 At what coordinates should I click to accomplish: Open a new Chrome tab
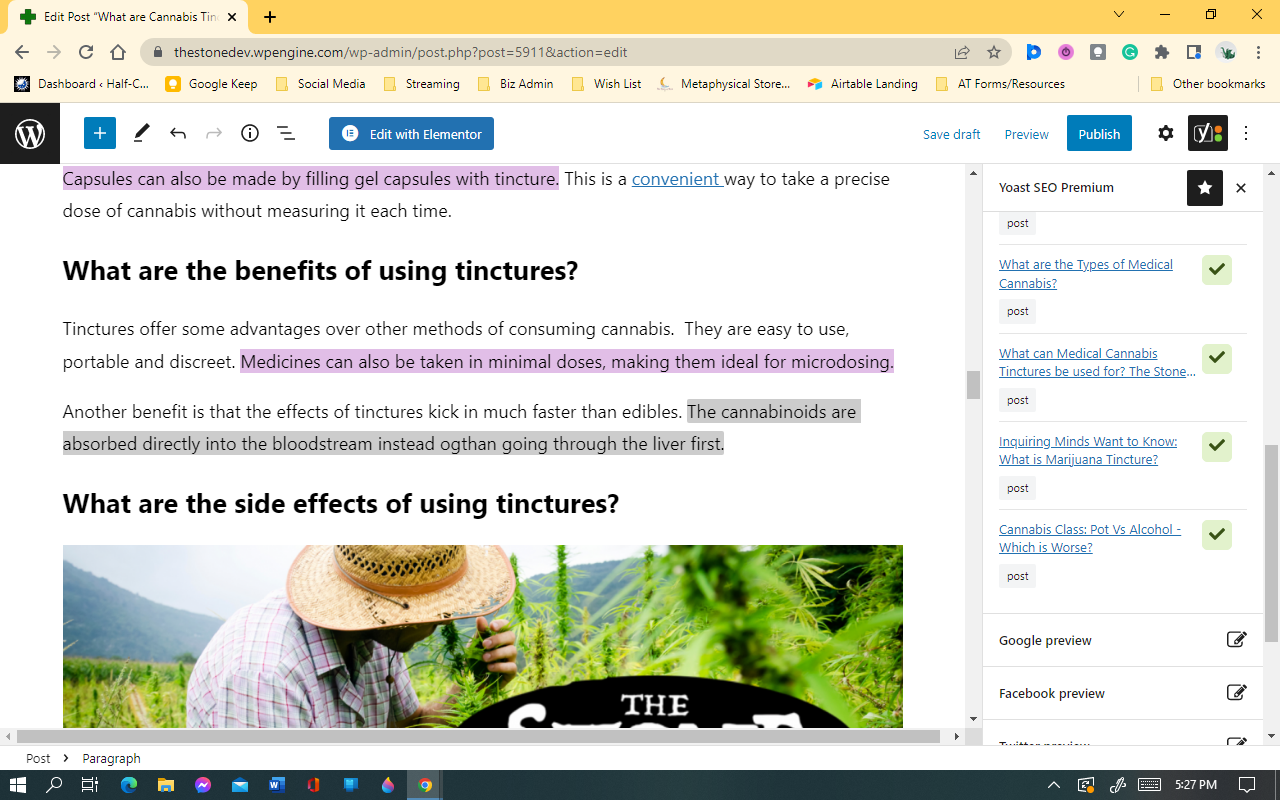click(270, 17)
